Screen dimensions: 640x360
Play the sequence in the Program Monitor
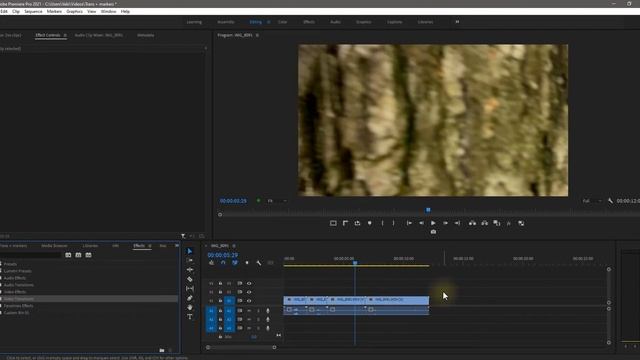click(x=433, y=223)
